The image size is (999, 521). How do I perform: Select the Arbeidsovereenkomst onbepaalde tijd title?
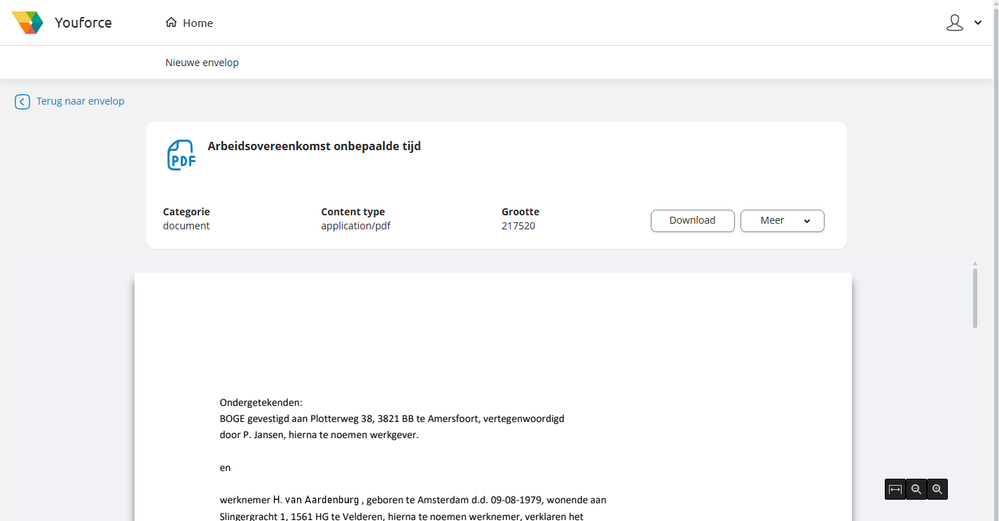[x=314, y=146]
